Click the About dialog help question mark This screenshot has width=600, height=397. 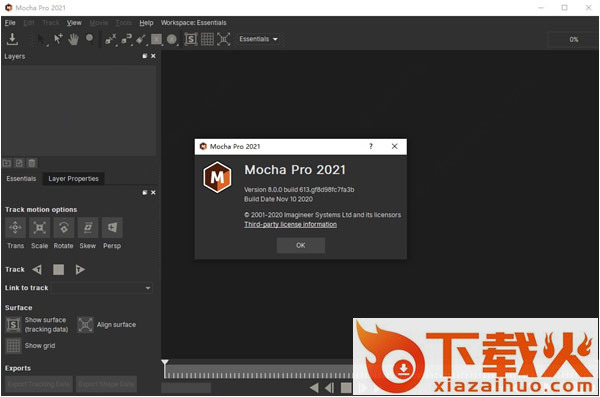pyautogui.click(x=371, y=146)
